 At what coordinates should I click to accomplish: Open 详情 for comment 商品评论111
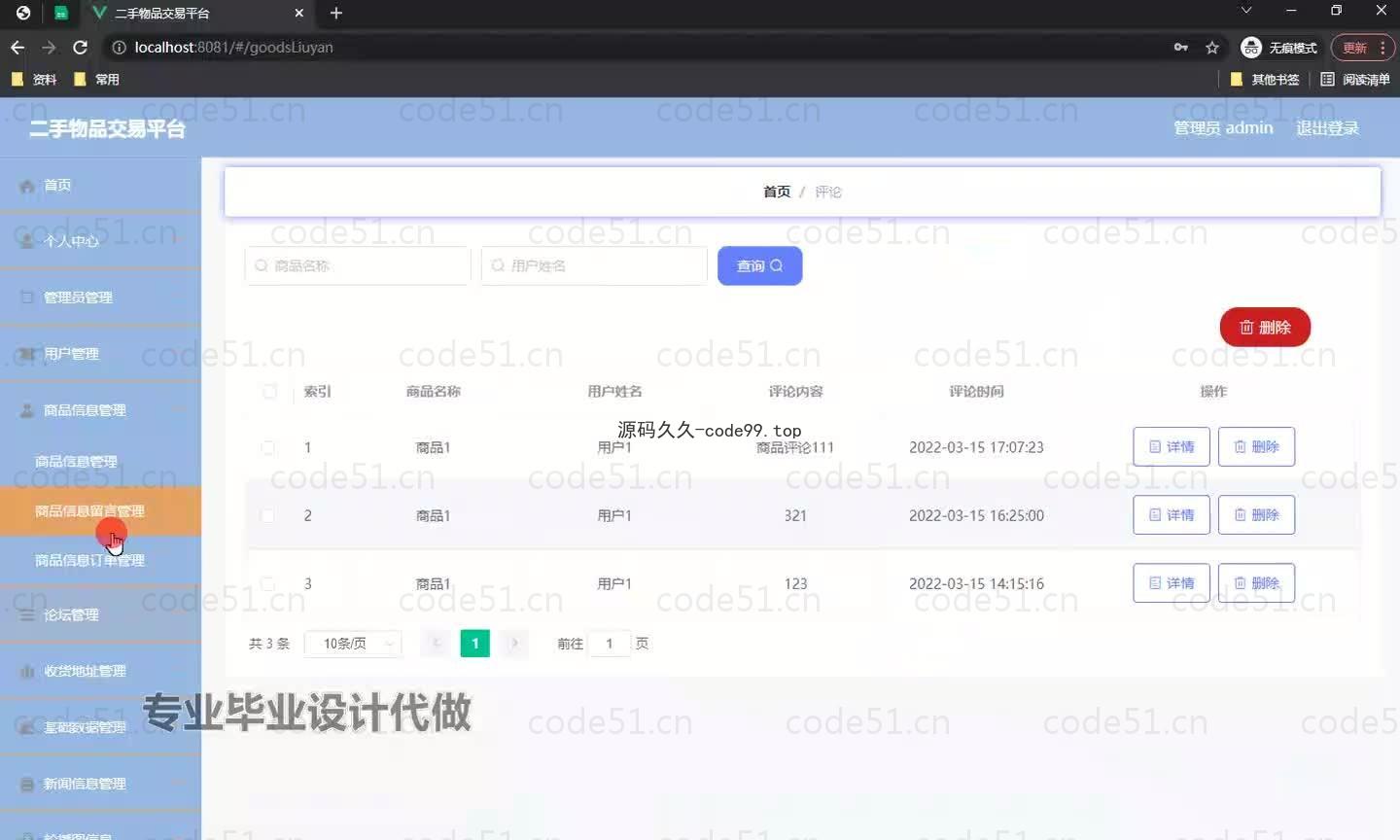[x=1172, y=446]
